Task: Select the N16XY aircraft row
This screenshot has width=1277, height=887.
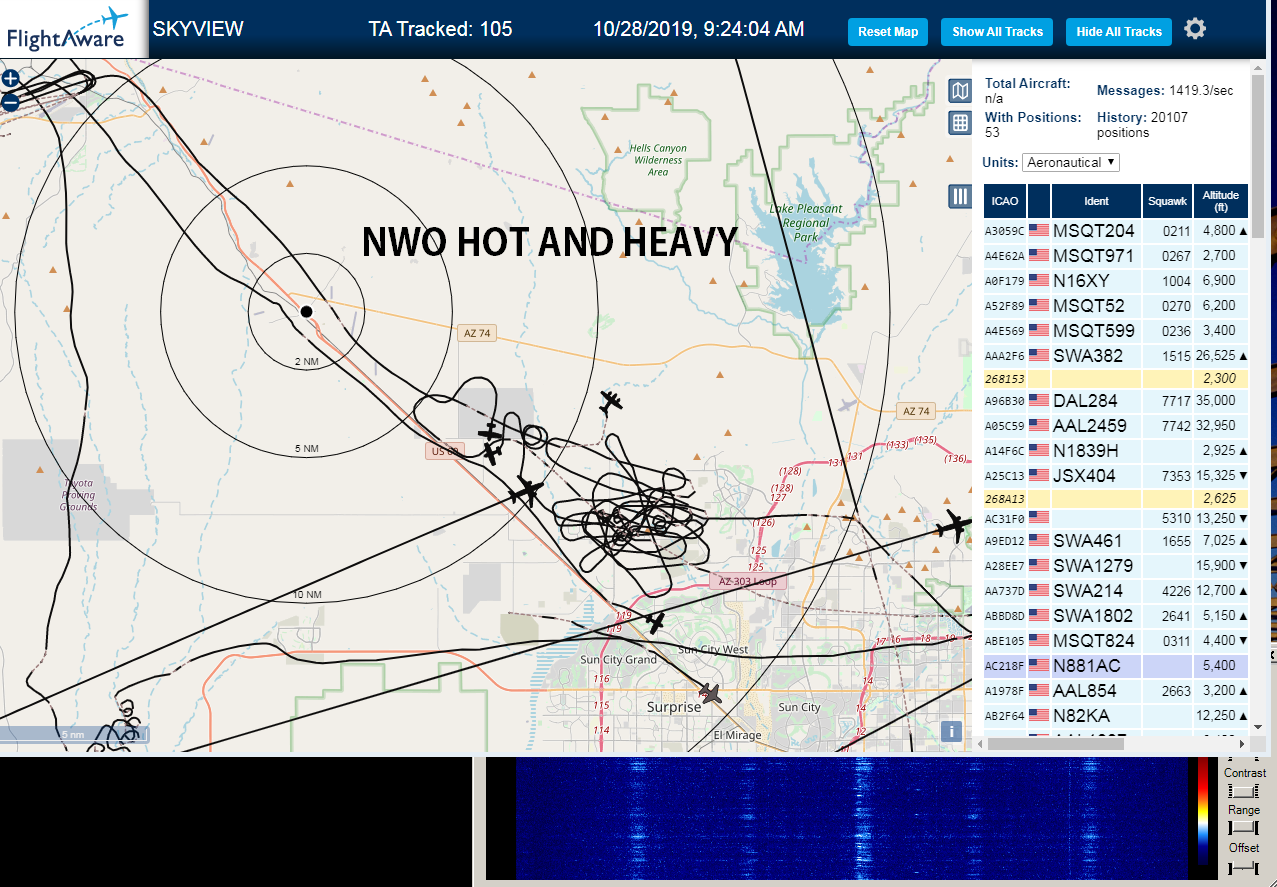Action: [1116, 281]
